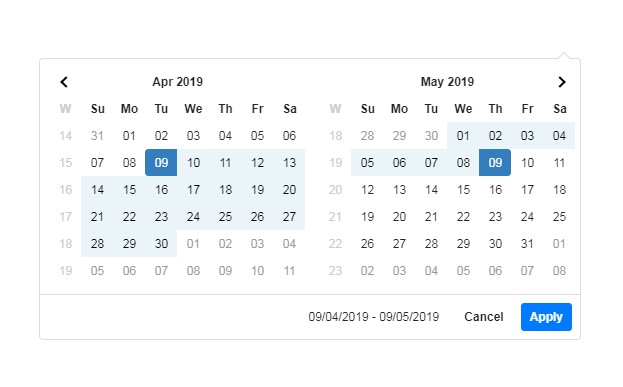Select May 09 end date

click(x=495, y=163)
